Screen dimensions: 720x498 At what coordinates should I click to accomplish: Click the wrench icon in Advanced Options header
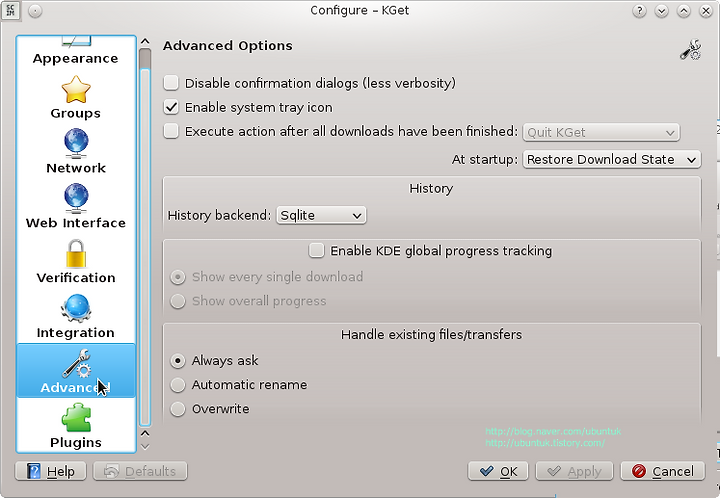pyautogui.click(x=690, y=50)
